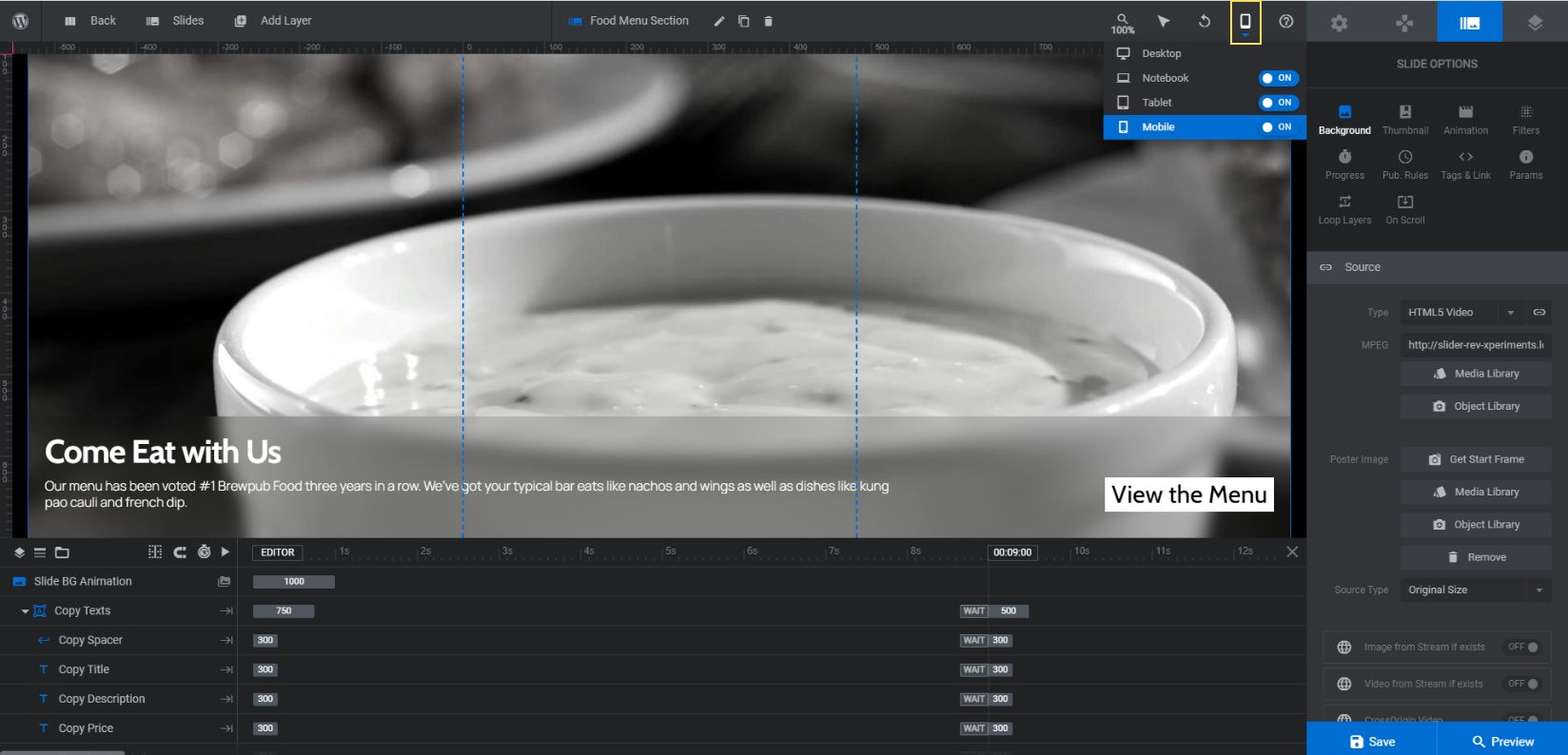
Task: Delete slide with the trash icon
Action: (x=769, y=21)
